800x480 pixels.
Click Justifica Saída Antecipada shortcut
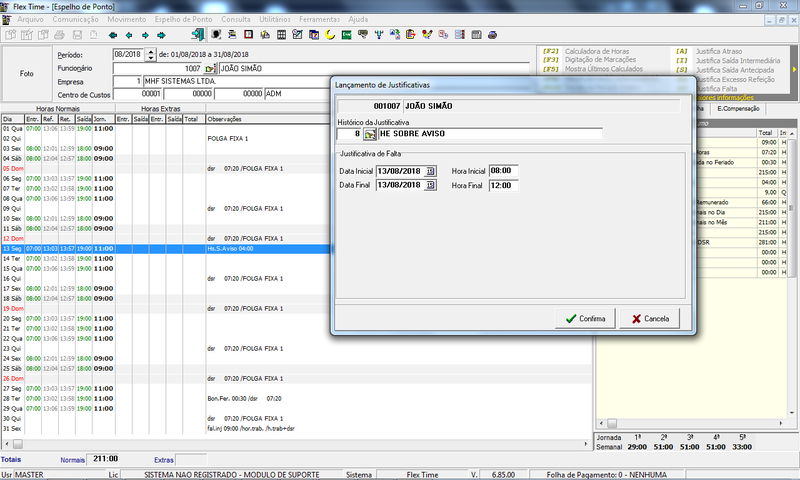pos(735,70)
